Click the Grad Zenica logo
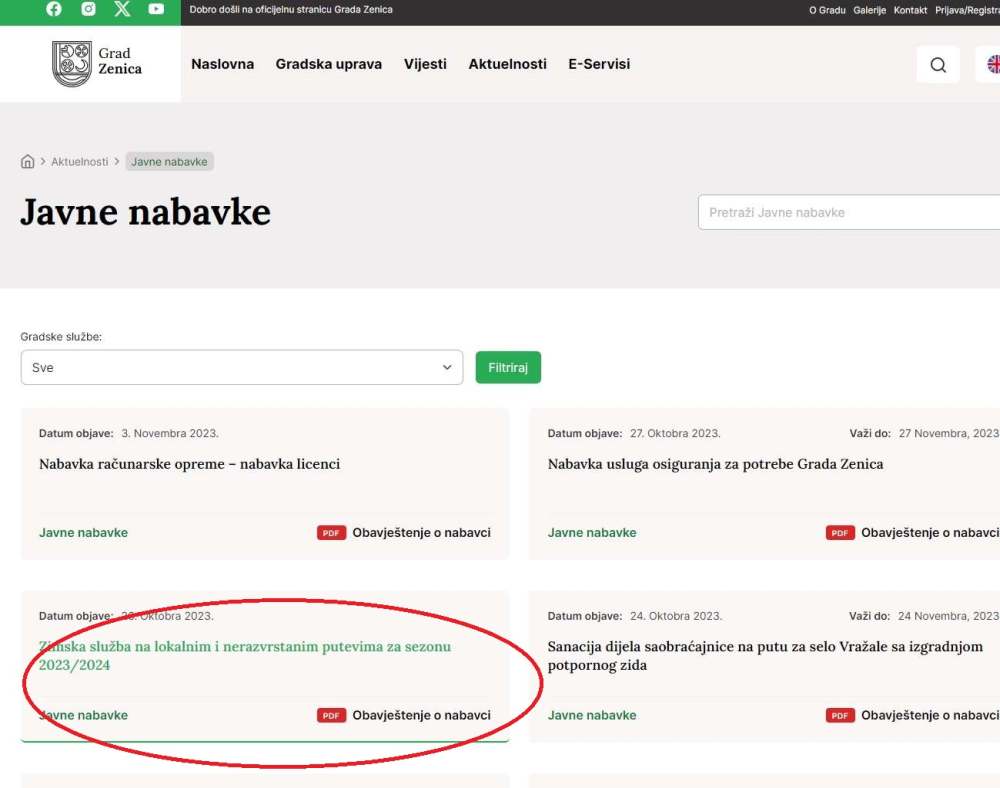This screenshot has width=1000, height=788. click(x=97, y=63)
